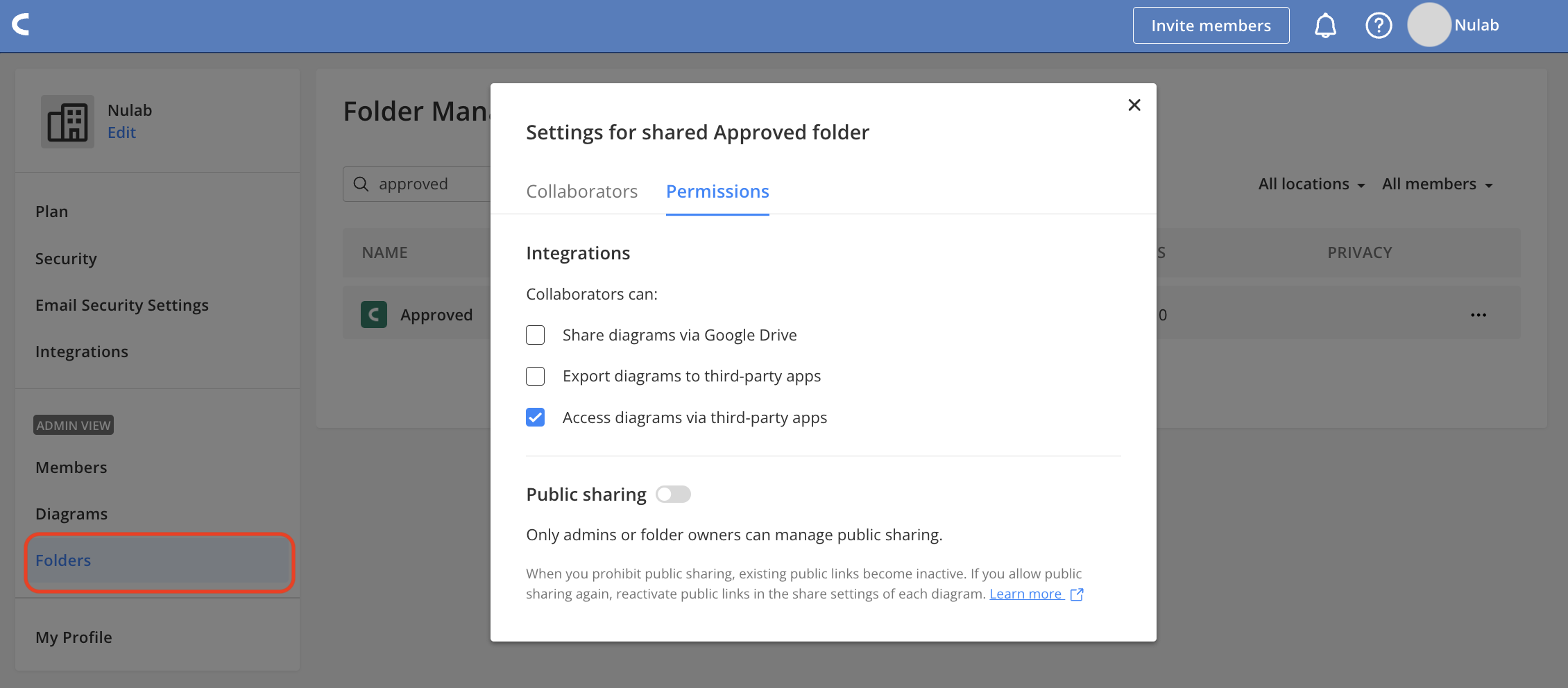Click the Approved folder name

tap(436, 315)
